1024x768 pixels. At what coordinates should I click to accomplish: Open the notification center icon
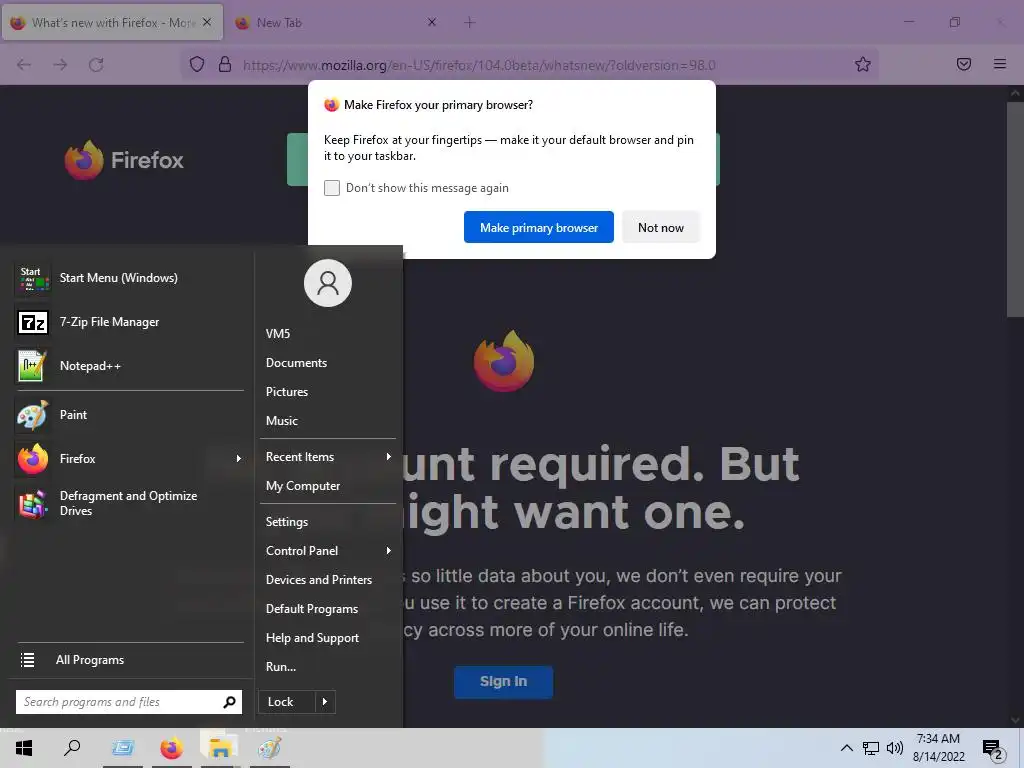[x=993, y=750]
